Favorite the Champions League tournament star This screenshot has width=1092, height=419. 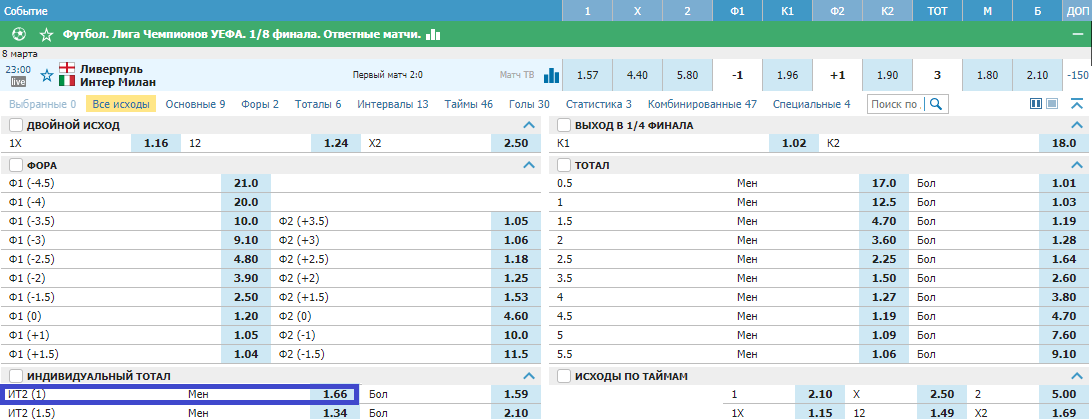46,33
